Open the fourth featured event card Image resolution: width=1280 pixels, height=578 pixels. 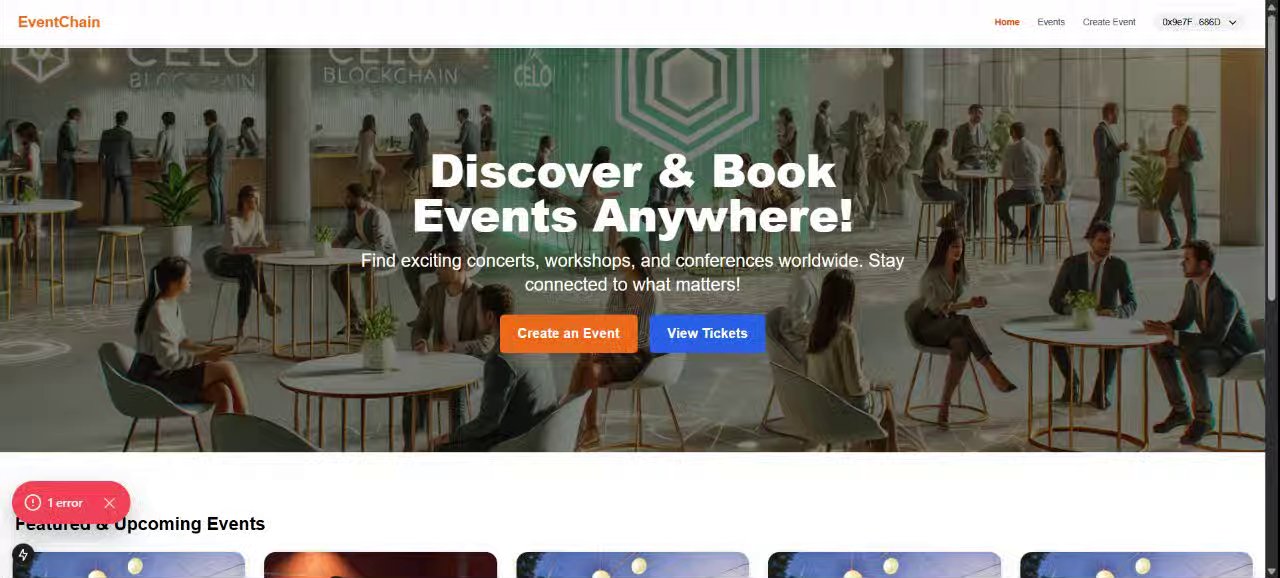coord(884,565)
